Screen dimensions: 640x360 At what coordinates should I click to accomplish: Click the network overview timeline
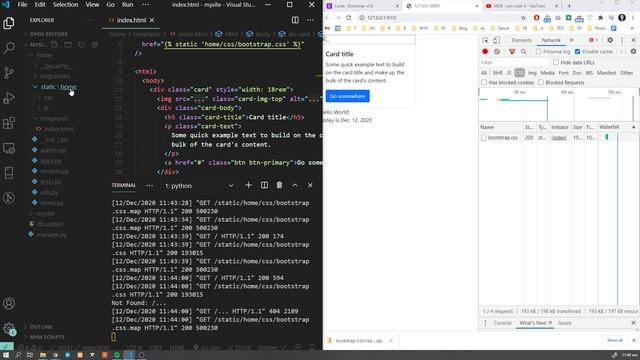559,104
